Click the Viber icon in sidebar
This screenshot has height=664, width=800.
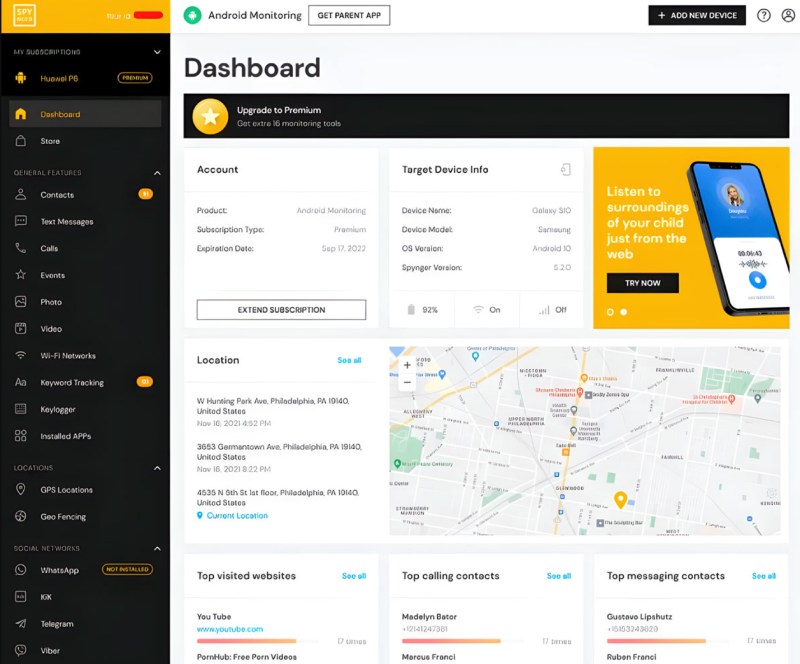click(20, 650)
